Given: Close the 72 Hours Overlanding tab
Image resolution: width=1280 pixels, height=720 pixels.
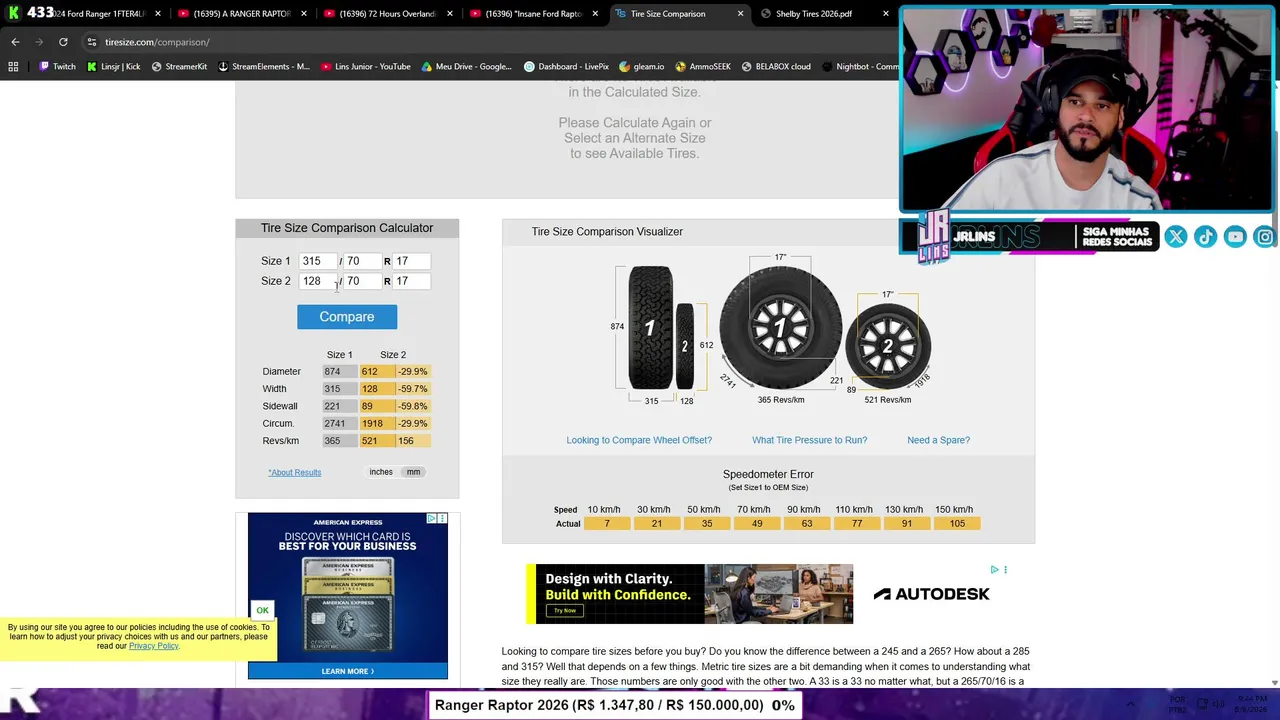Looking at the screenshot, I should tap(449, 14).
